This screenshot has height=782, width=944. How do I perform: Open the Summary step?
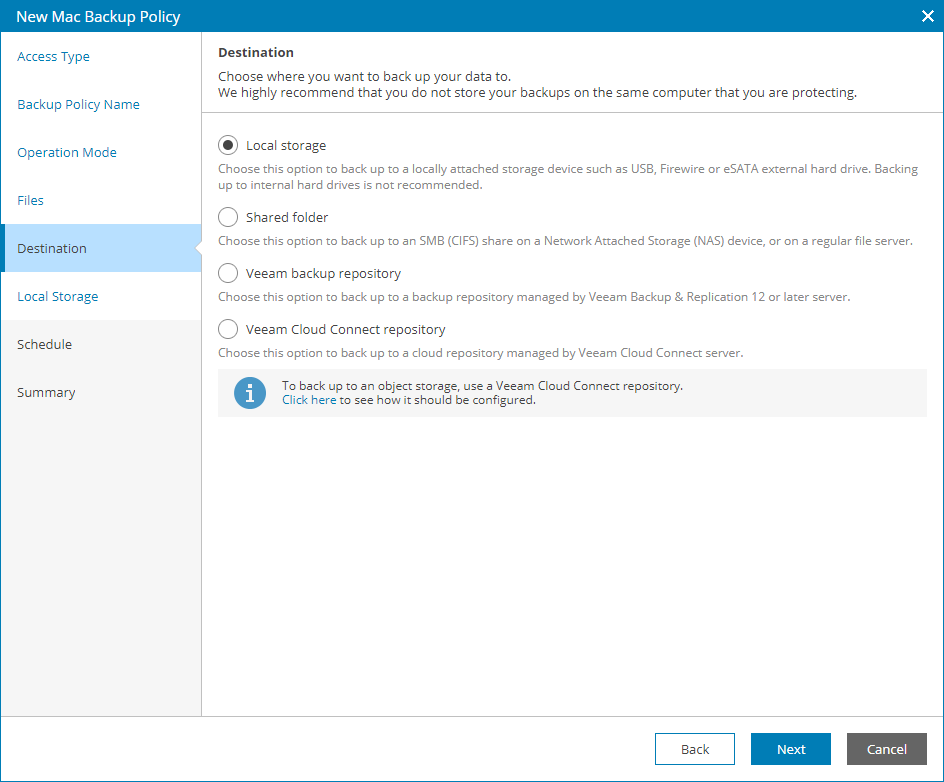coord(46,393)
